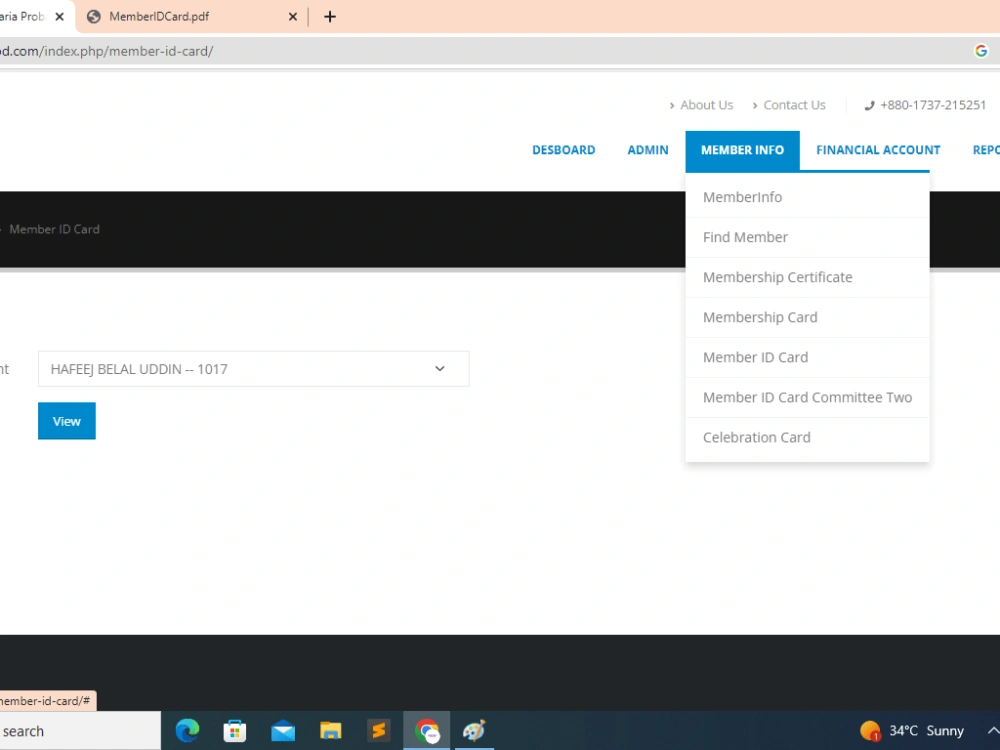Show hidden system tray icons

(992, 731)
